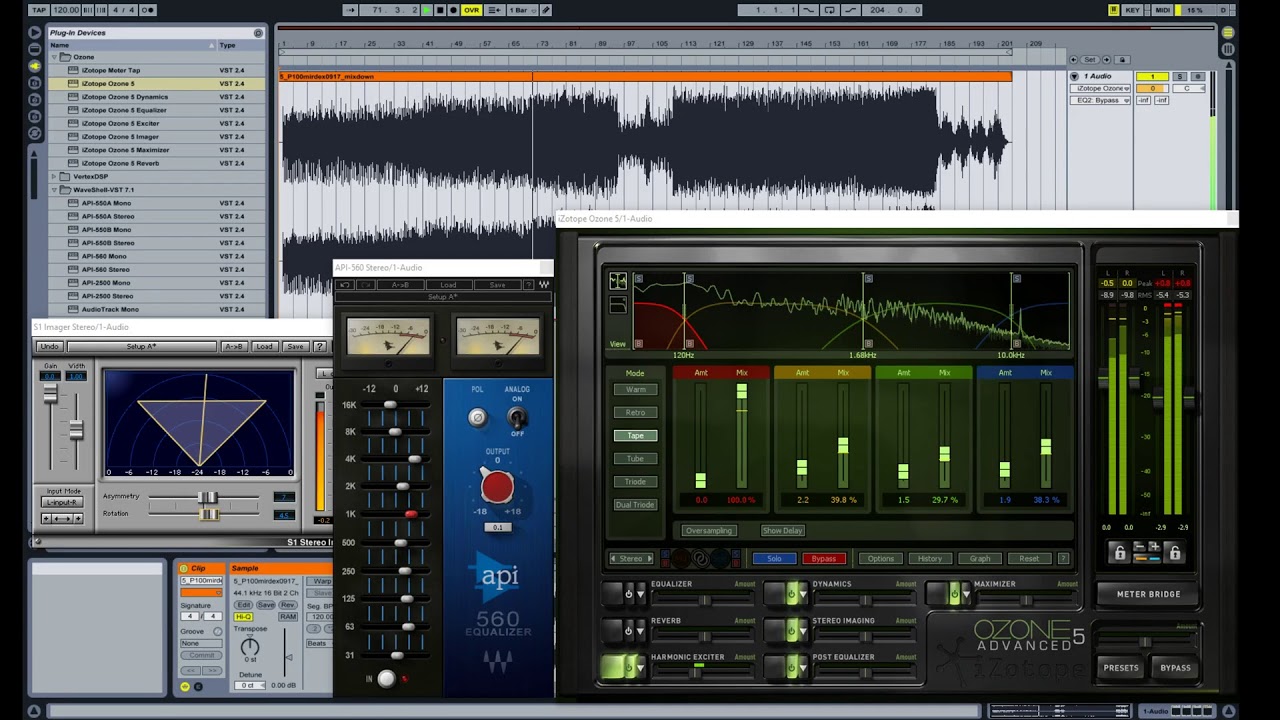Click the 120.00 tempo field

coord(66,10)
